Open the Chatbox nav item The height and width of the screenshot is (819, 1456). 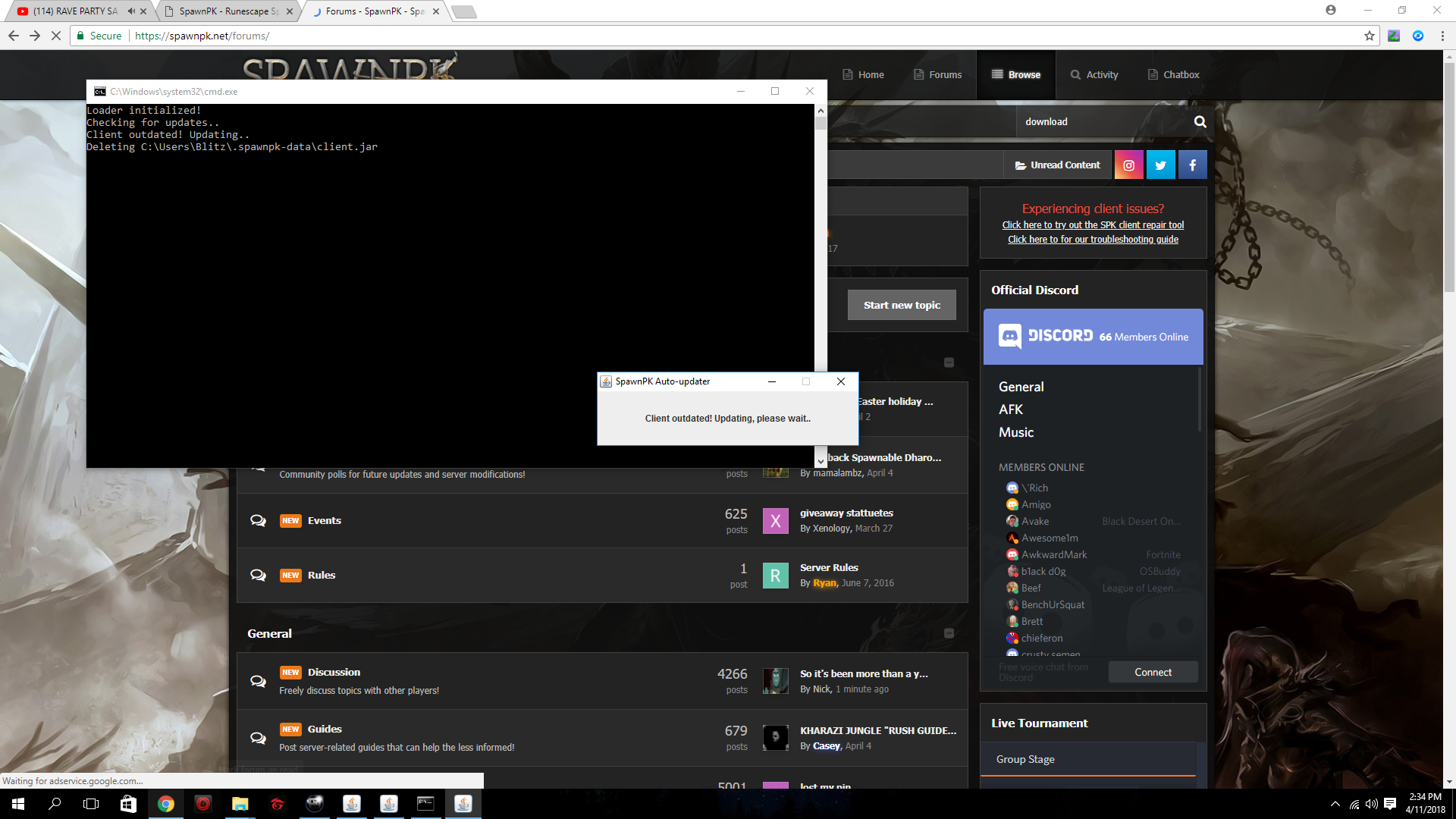1173,74
